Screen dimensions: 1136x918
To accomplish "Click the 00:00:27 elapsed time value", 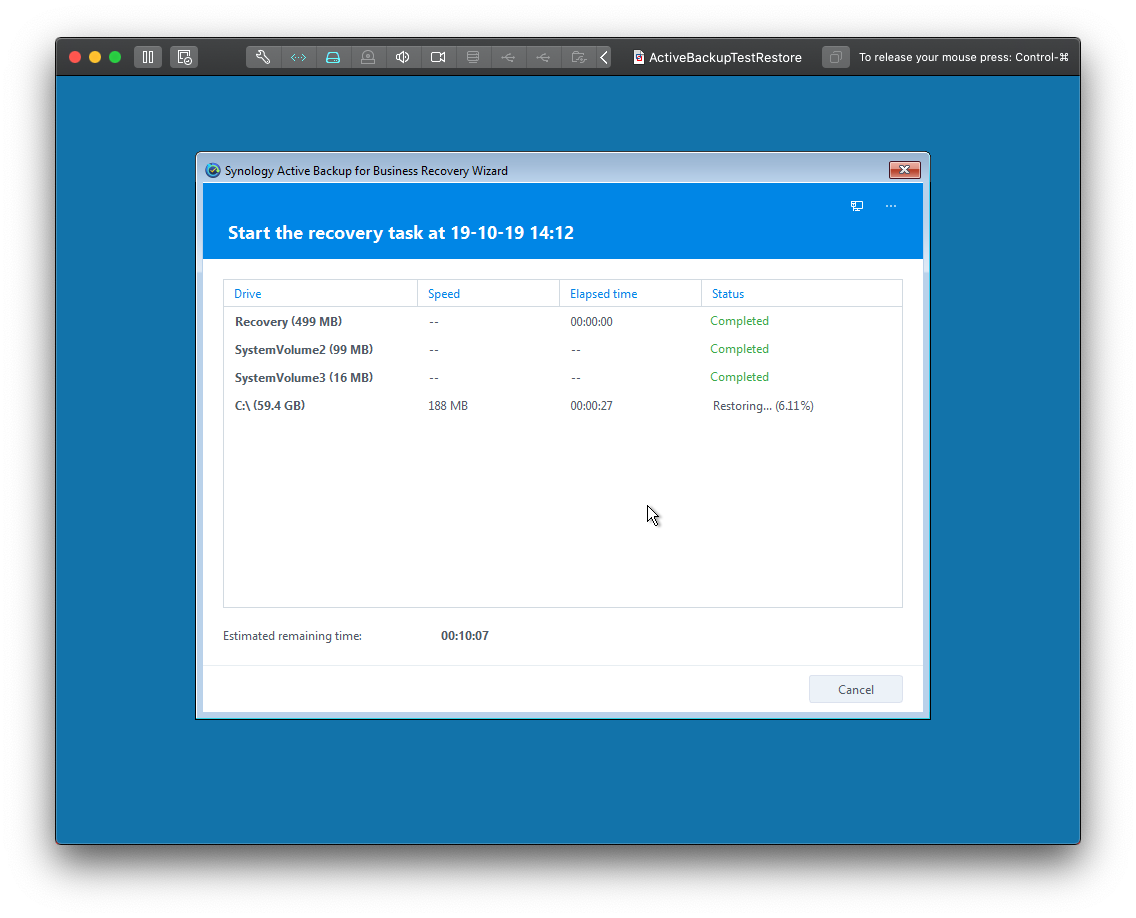I will (x=591, y=406).
